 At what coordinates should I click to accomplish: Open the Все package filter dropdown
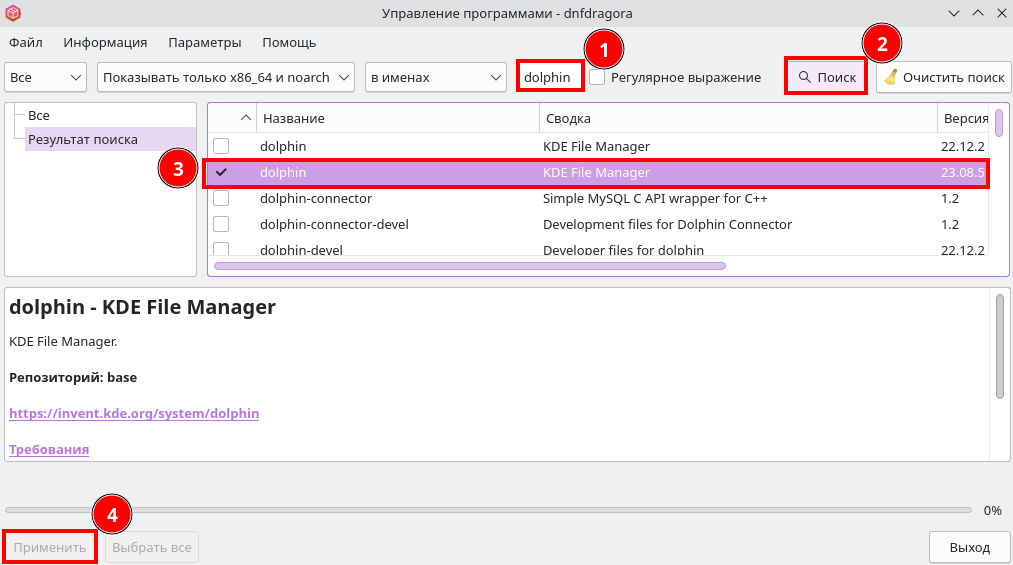(47, 77)
